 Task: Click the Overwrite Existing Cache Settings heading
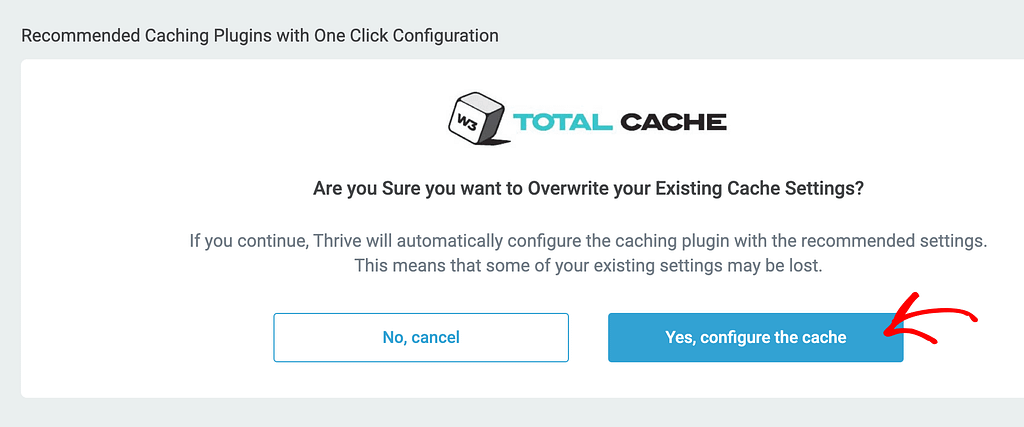(588, 189)
